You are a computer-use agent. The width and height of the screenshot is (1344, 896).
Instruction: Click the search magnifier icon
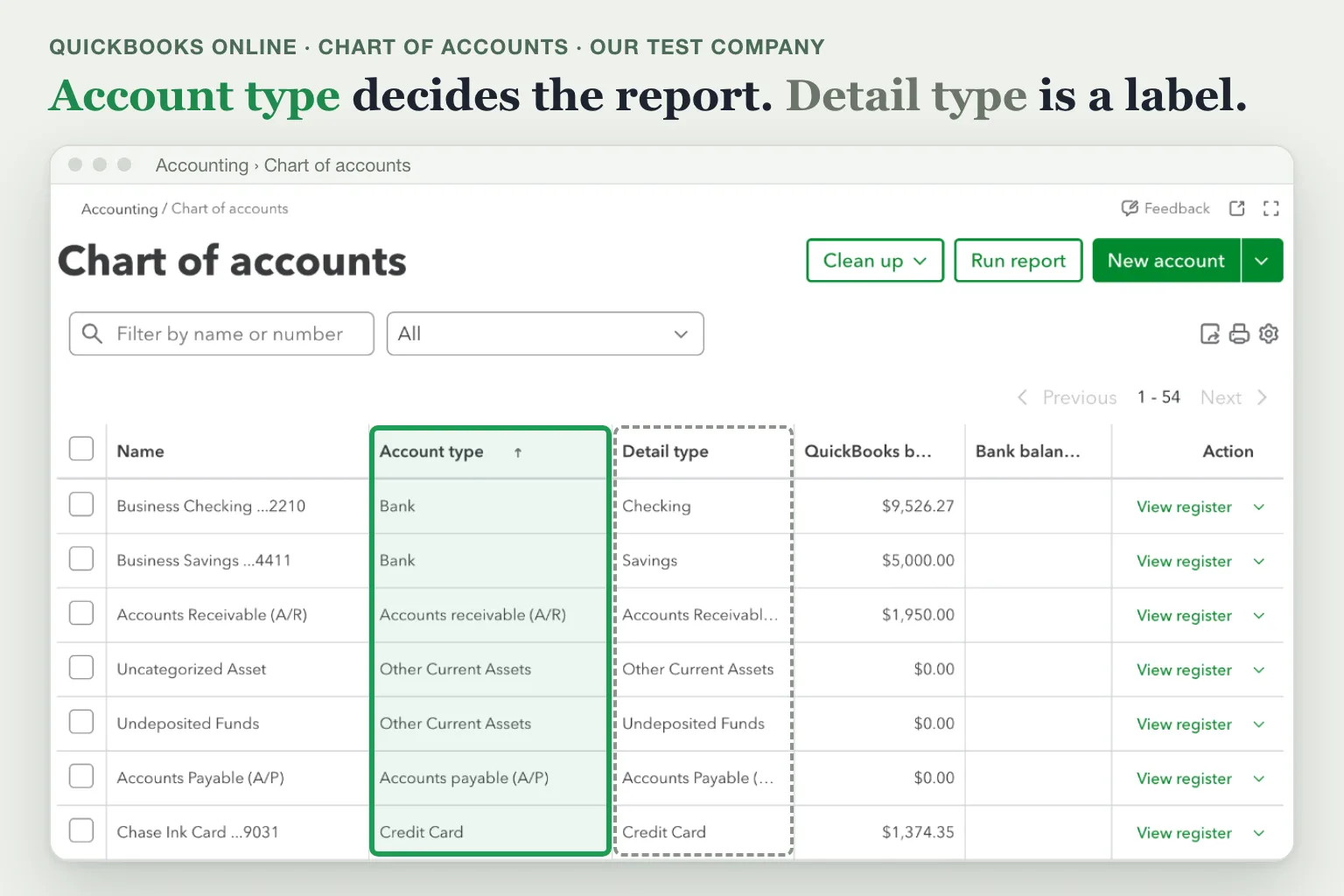pyautogui.click(x=92, y=333)
